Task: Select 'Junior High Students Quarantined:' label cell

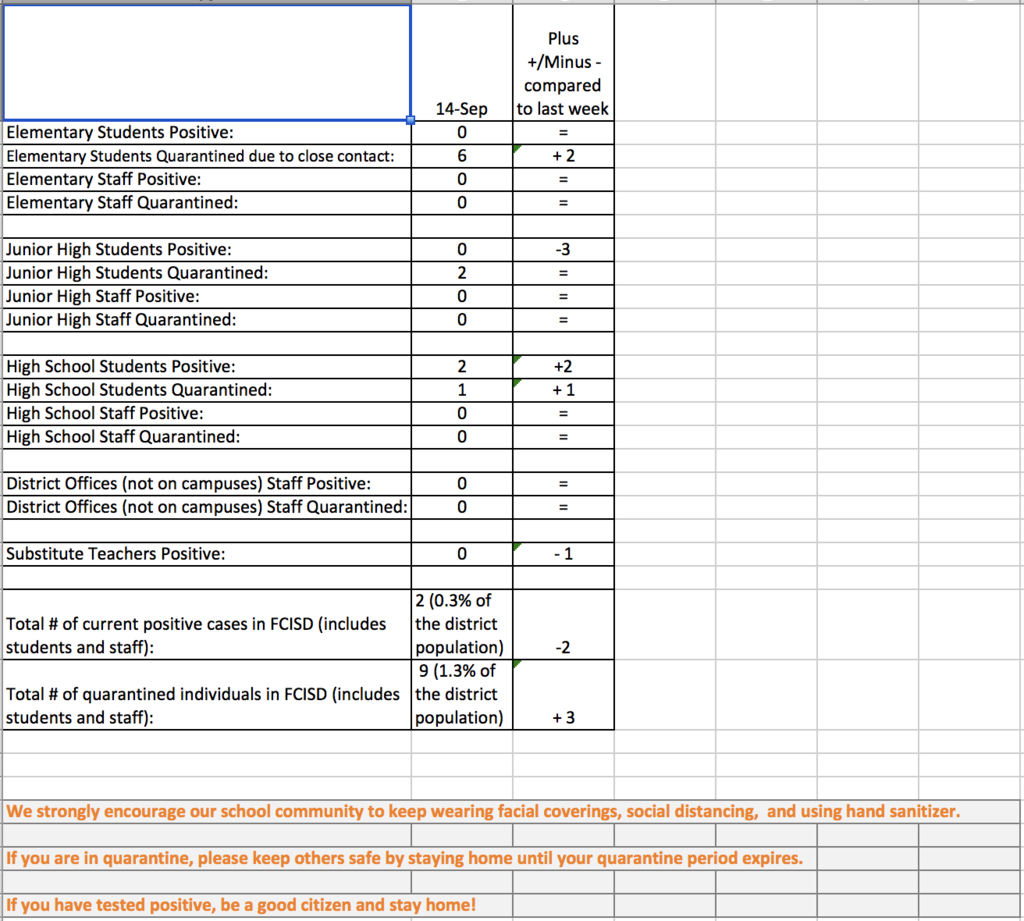Action: tap(207, 273)
